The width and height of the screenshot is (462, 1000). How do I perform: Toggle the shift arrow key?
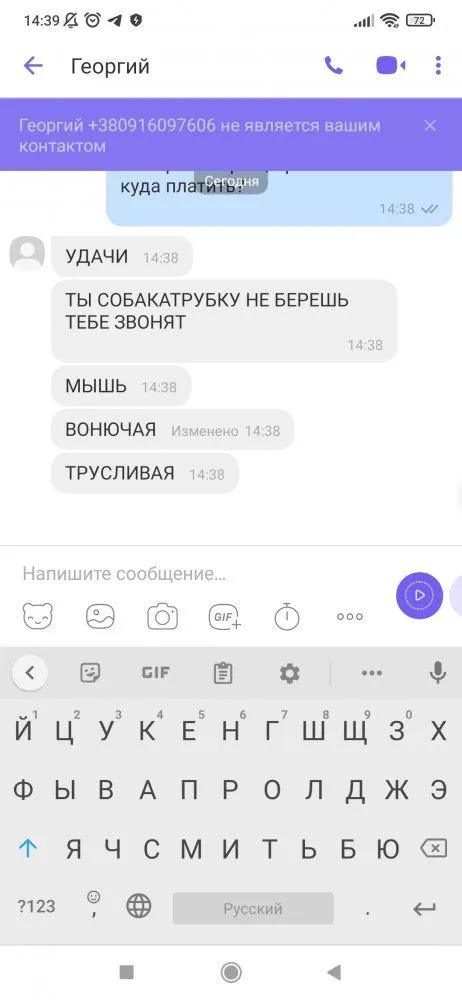pos(27,848)
